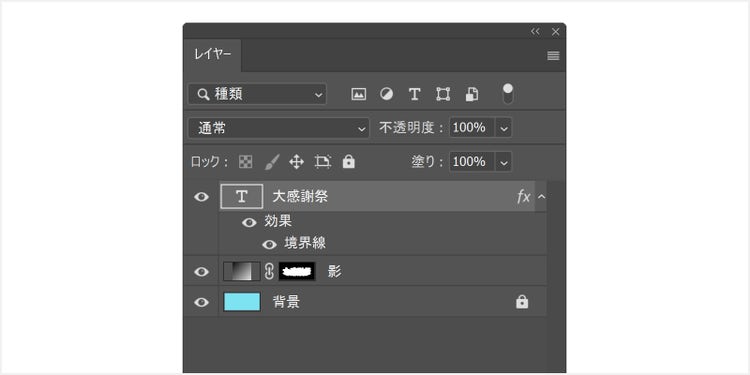Collapse the panel with double-arrow icon
This screenshot has width=750, height=375.
pyautogui.click(x=535, y=32)
